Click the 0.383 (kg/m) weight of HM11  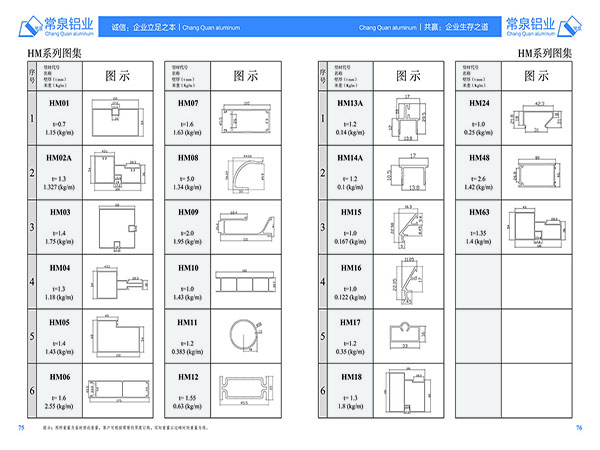(187, 352)
